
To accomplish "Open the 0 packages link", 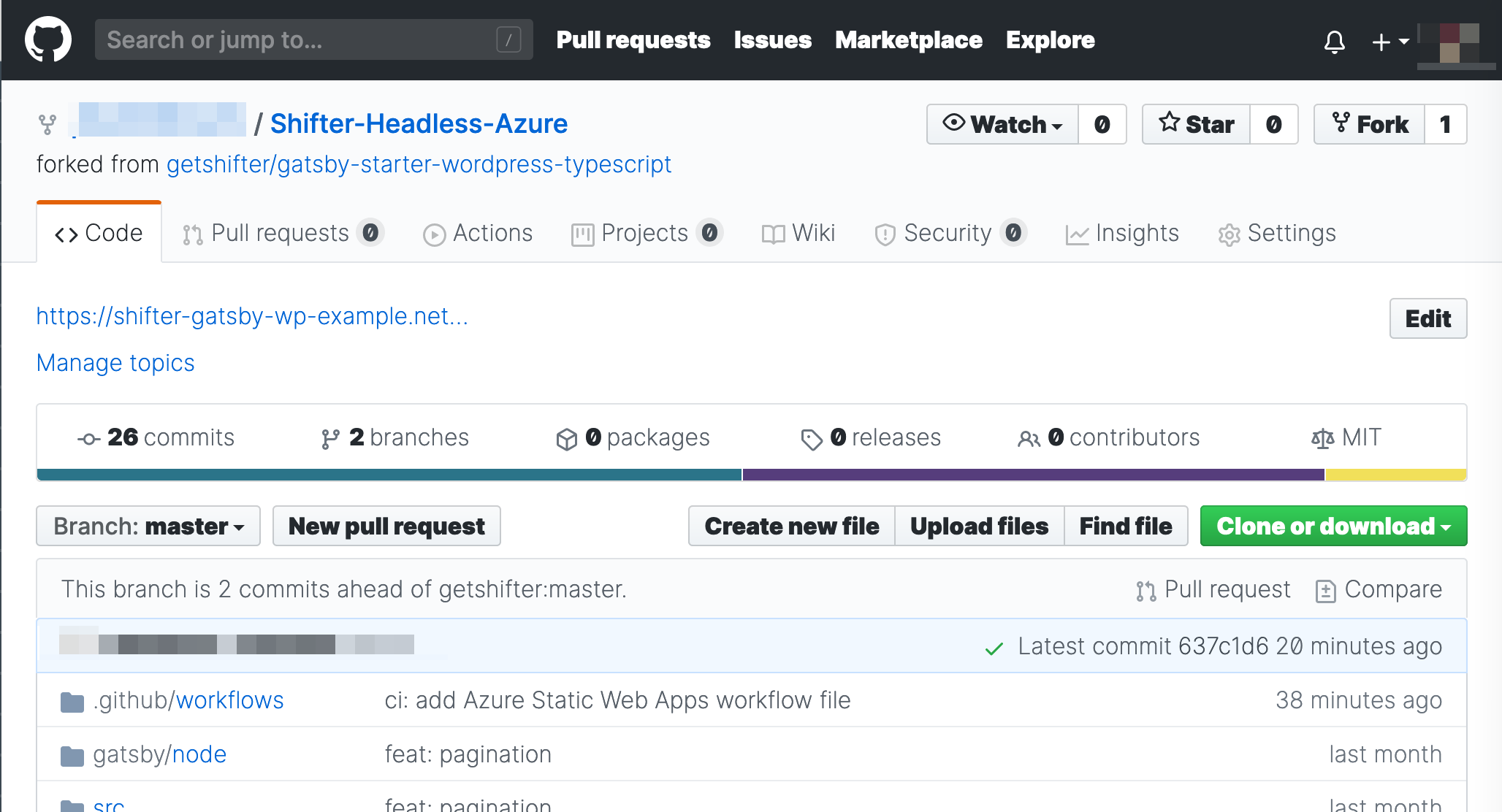I will pyautogui.click(x=633, y=437).
